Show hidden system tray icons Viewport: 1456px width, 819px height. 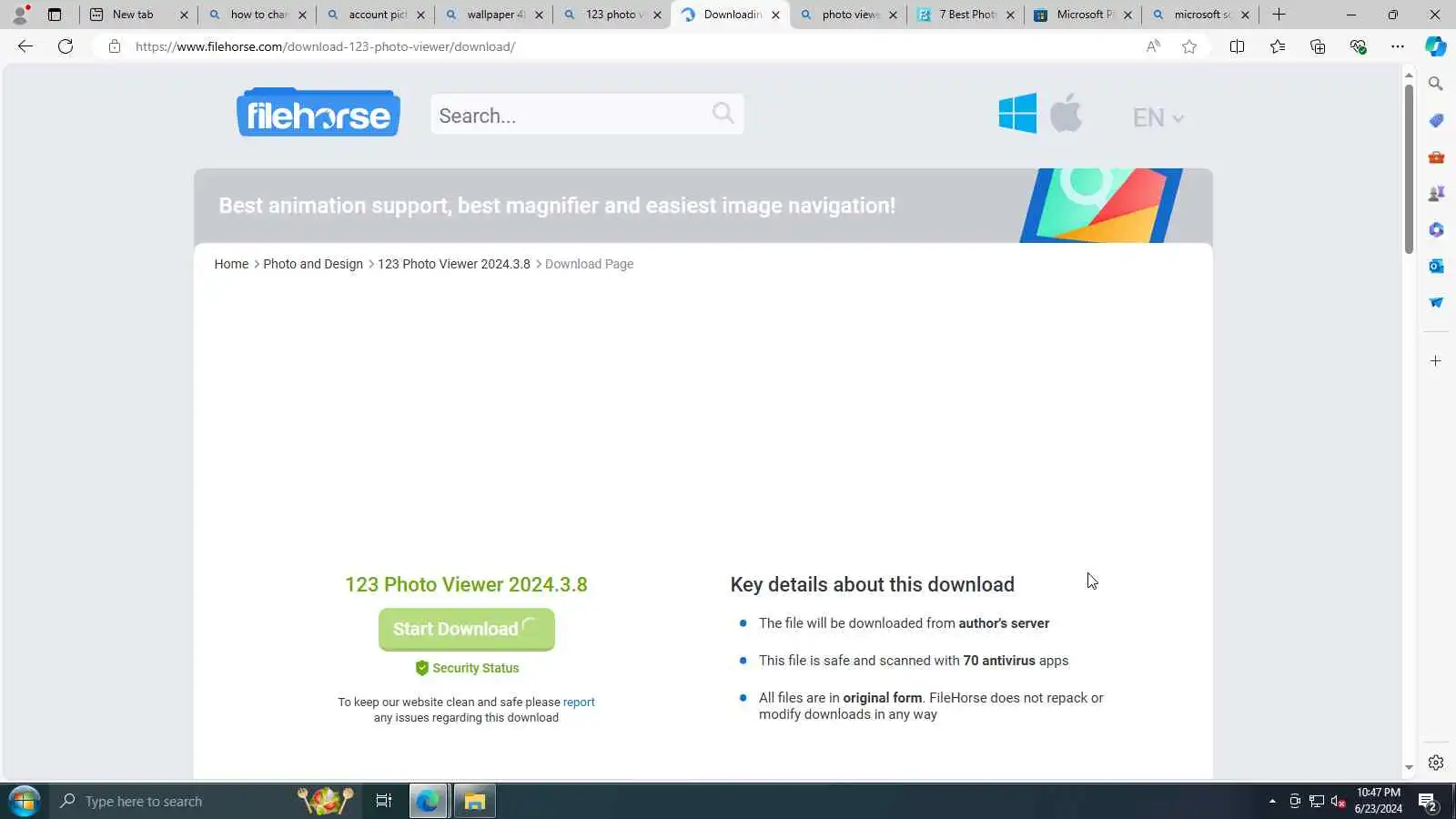[1272, 801]
